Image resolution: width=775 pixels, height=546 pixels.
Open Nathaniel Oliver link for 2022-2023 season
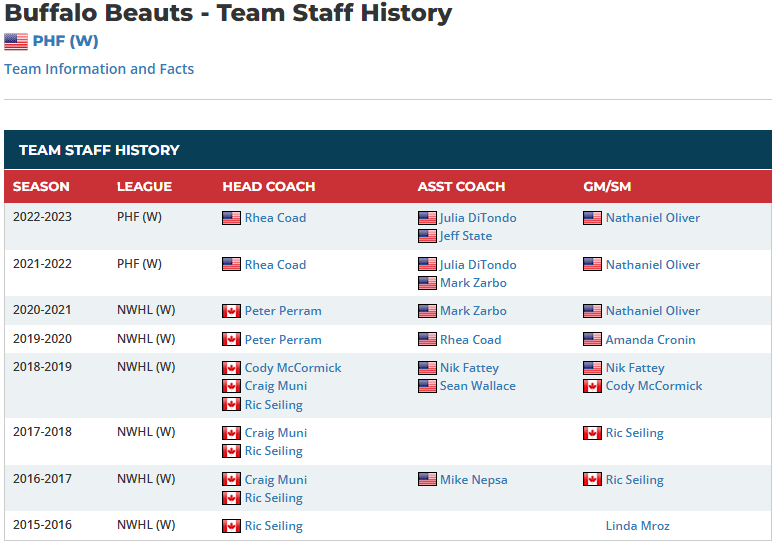pos(653,218)
